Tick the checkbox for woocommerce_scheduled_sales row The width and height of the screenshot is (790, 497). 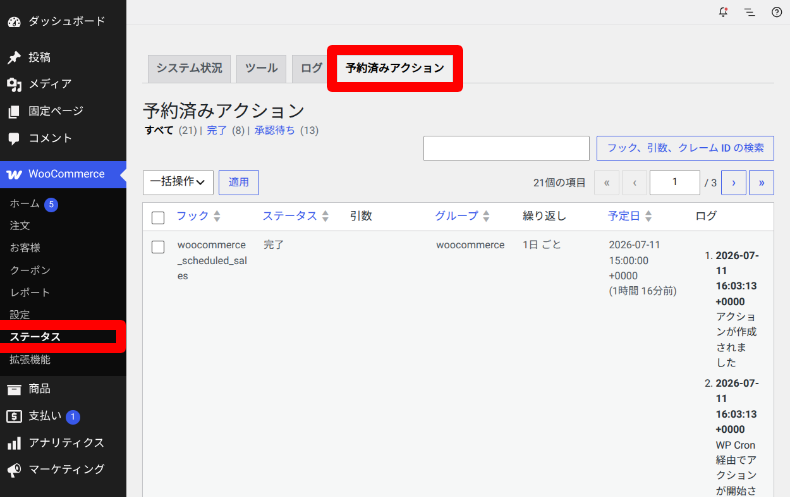tap(158, 247)
